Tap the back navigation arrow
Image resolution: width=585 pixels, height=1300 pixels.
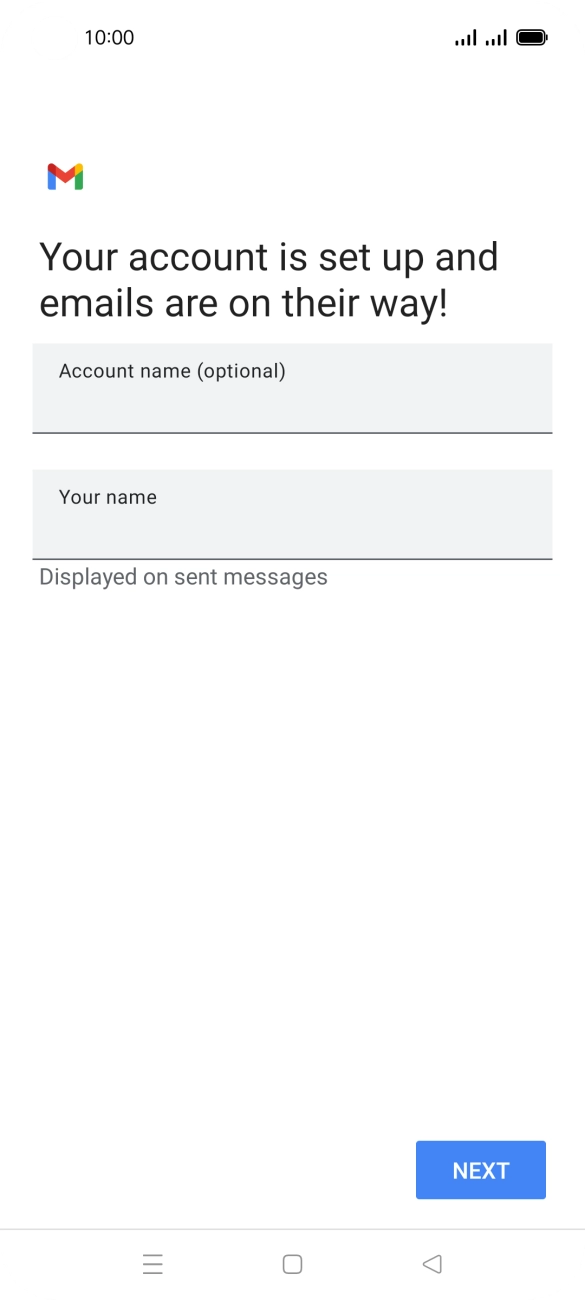tap(432, 1263)
